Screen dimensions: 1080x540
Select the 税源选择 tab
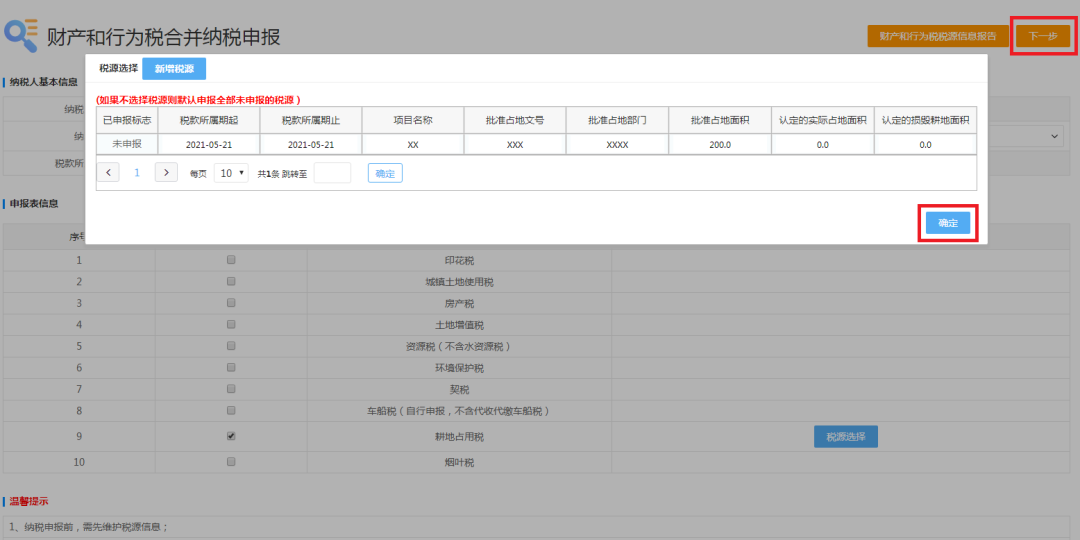118,68
